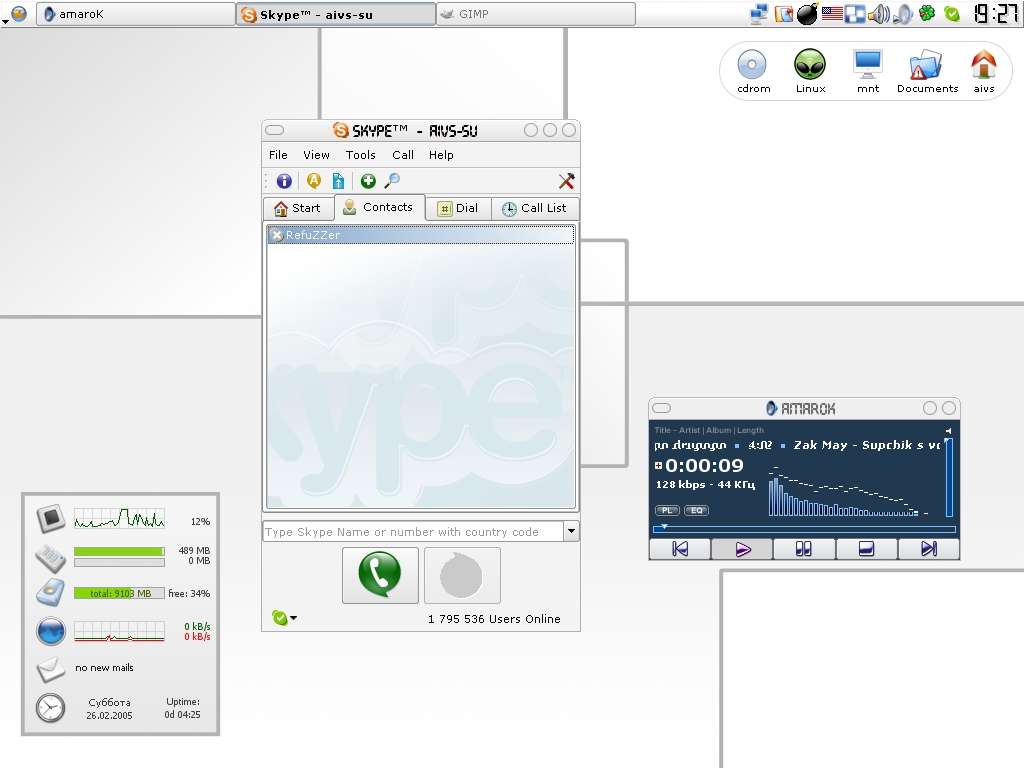Screen dimensions: 1024x768
Task: Open the mnt monitor desktop icon
Action: click(x=868, y=71)
